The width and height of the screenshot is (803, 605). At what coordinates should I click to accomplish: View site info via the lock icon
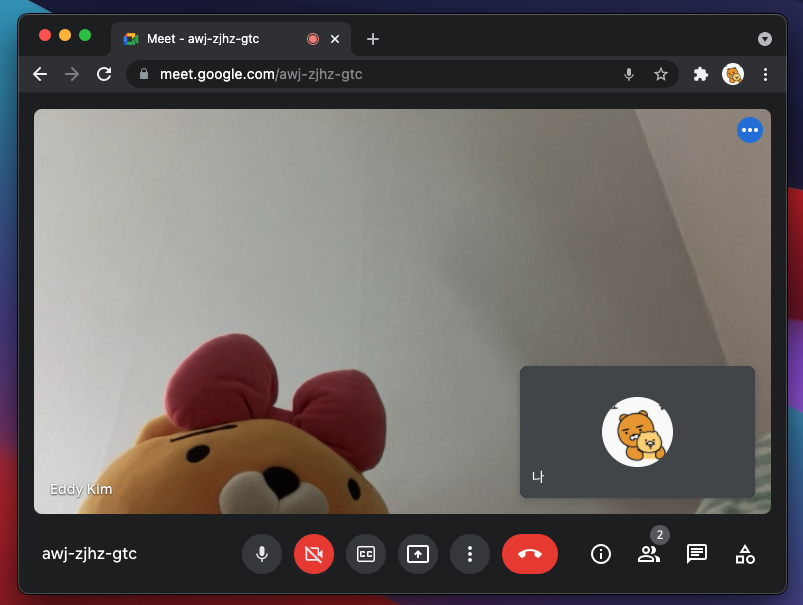point(144,74)
